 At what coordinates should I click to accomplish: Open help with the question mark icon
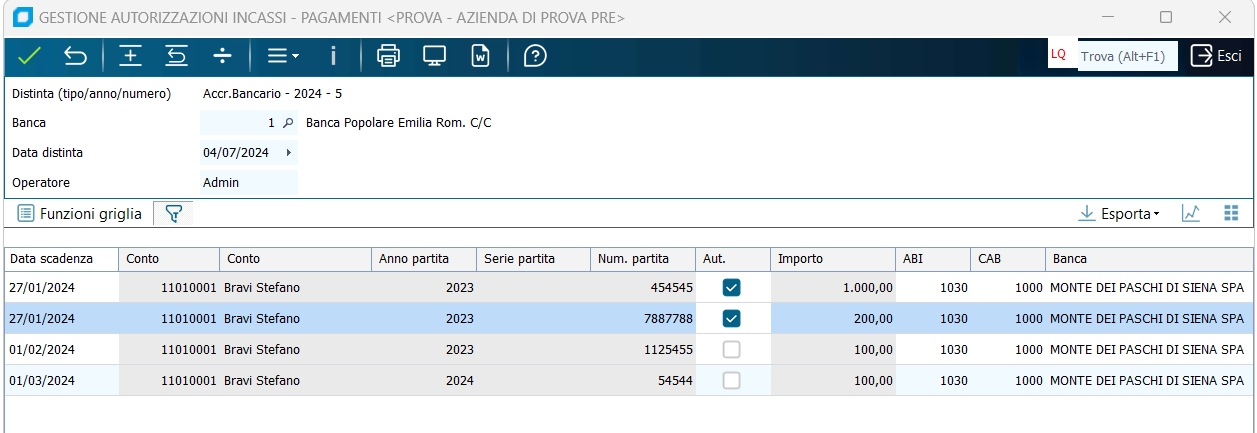point(535,56)
